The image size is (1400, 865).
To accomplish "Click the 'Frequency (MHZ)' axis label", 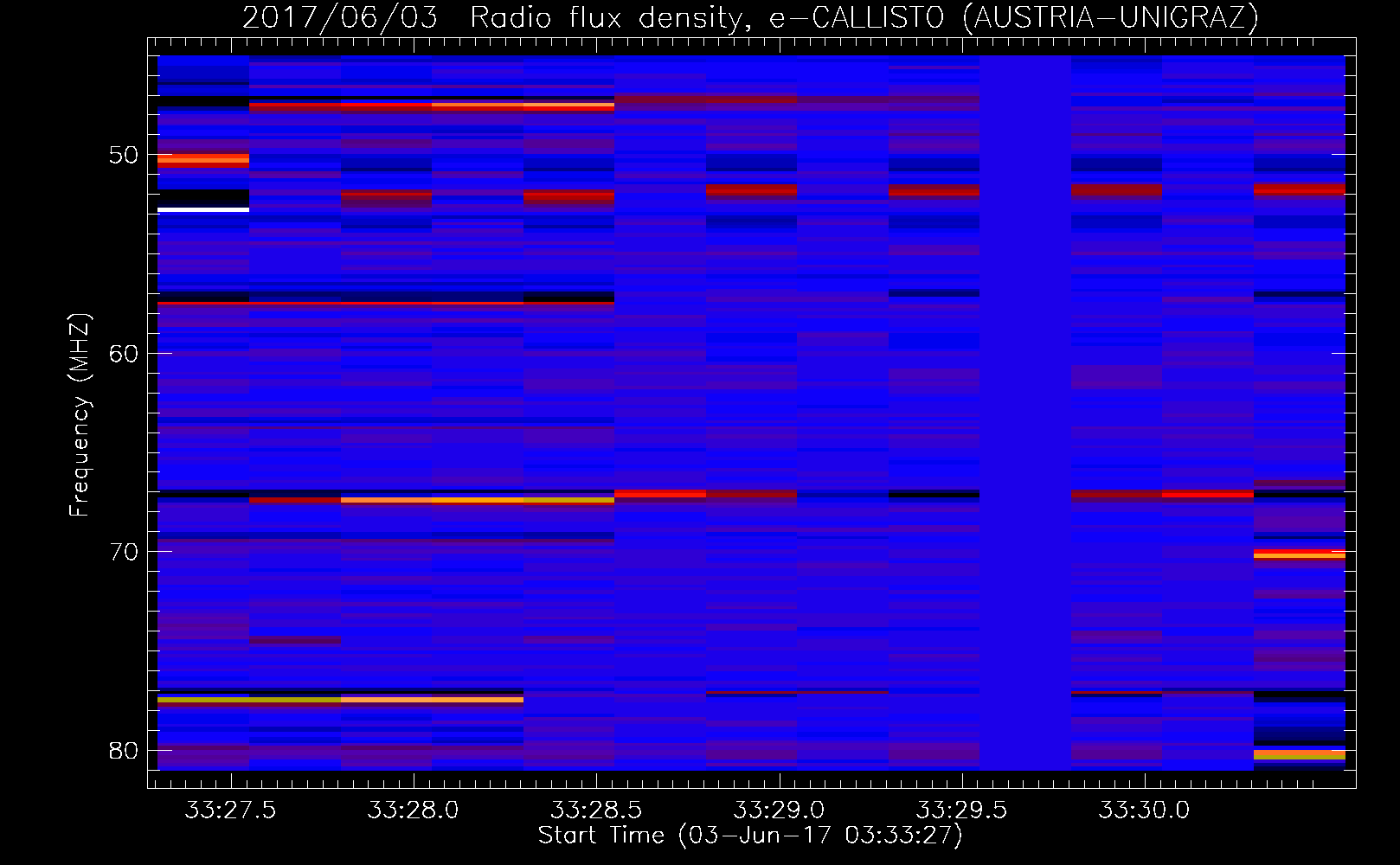I will click(x=80, y=415).
